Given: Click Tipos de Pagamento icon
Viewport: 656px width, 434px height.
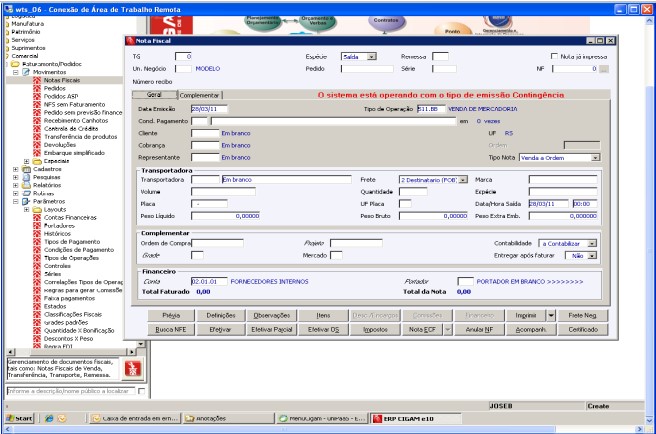Looking at the screenshot, I should [37, 242].
